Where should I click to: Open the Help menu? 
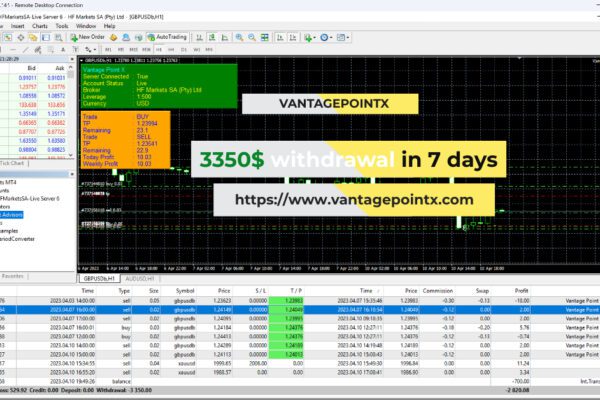(x=109, y=26)
